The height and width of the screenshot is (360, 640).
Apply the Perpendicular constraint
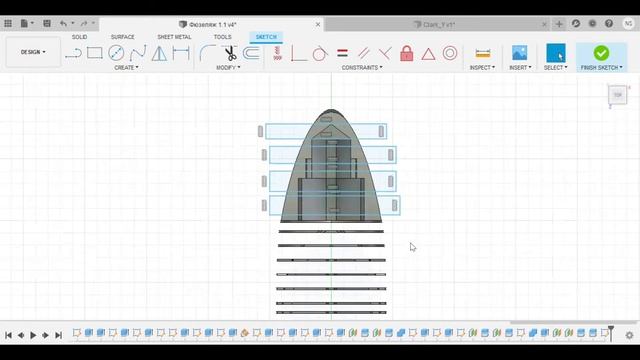click(x=384, y=53)
